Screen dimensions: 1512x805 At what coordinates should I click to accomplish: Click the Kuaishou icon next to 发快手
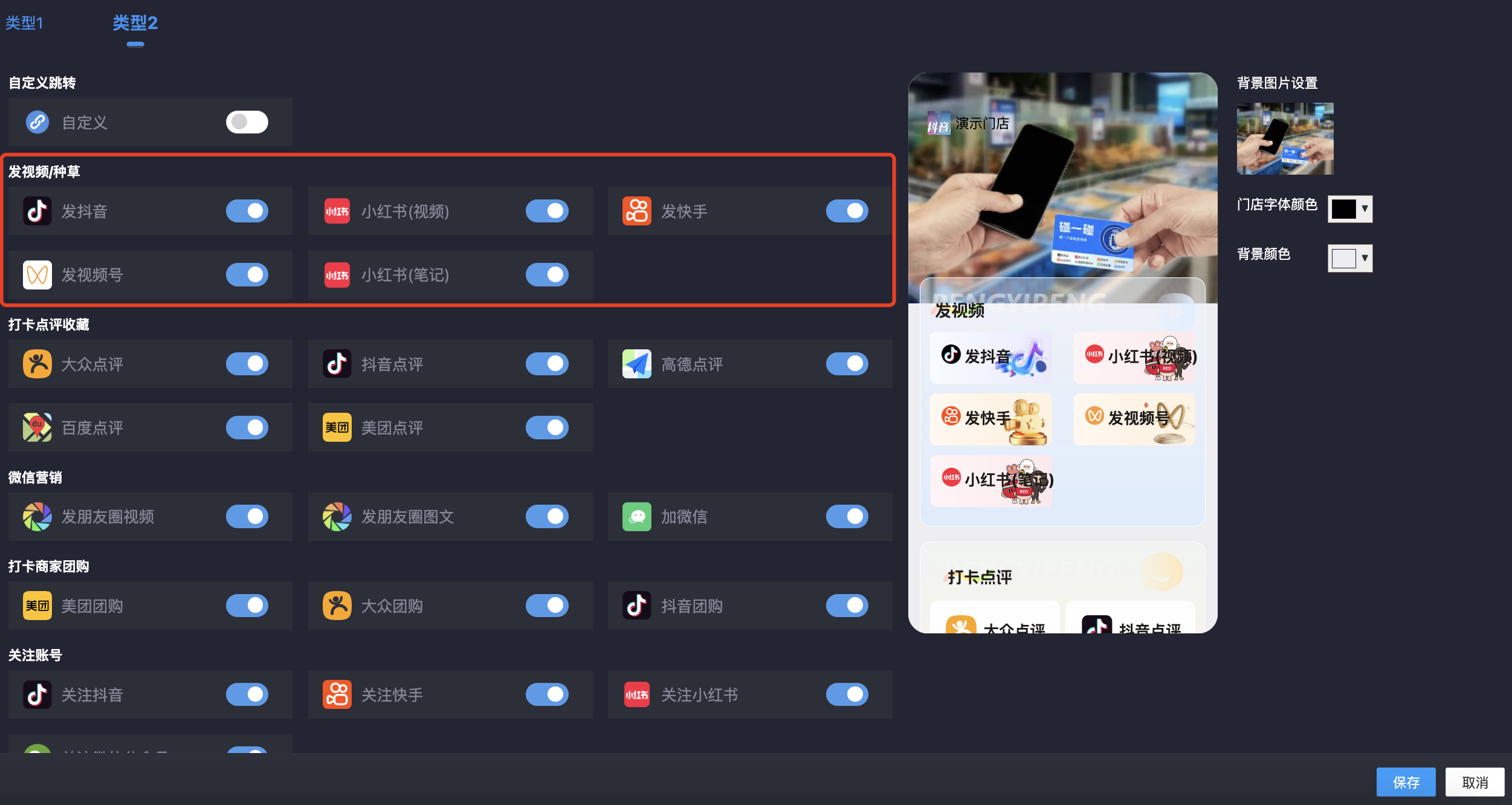(636, 211)
